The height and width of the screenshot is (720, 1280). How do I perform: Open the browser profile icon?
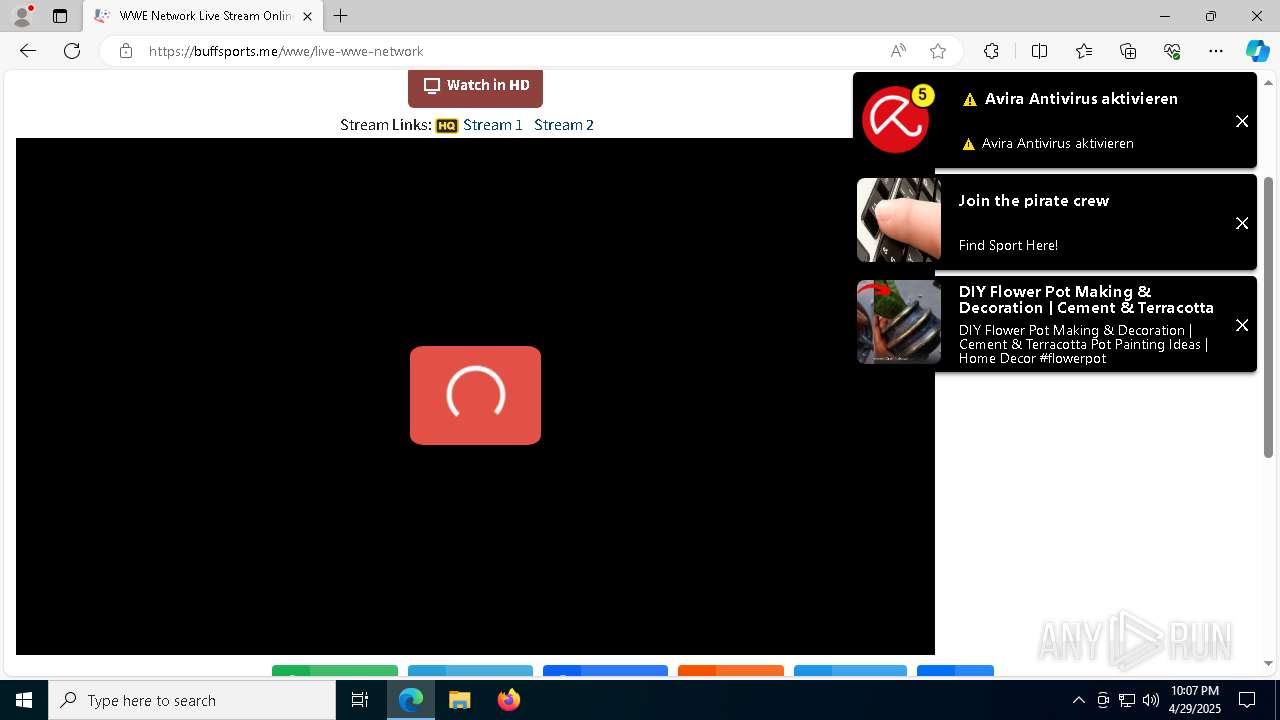[x=22, y=16]
